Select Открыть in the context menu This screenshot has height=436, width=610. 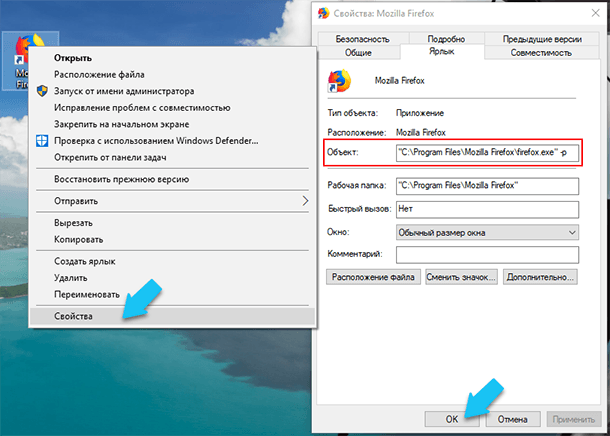173,58
